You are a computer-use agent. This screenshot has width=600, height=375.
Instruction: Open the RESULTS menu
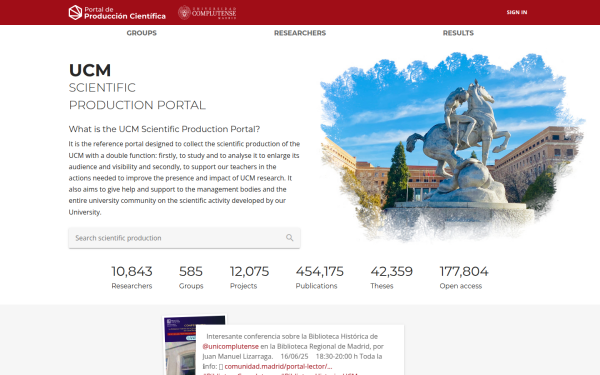coord(458,33)
